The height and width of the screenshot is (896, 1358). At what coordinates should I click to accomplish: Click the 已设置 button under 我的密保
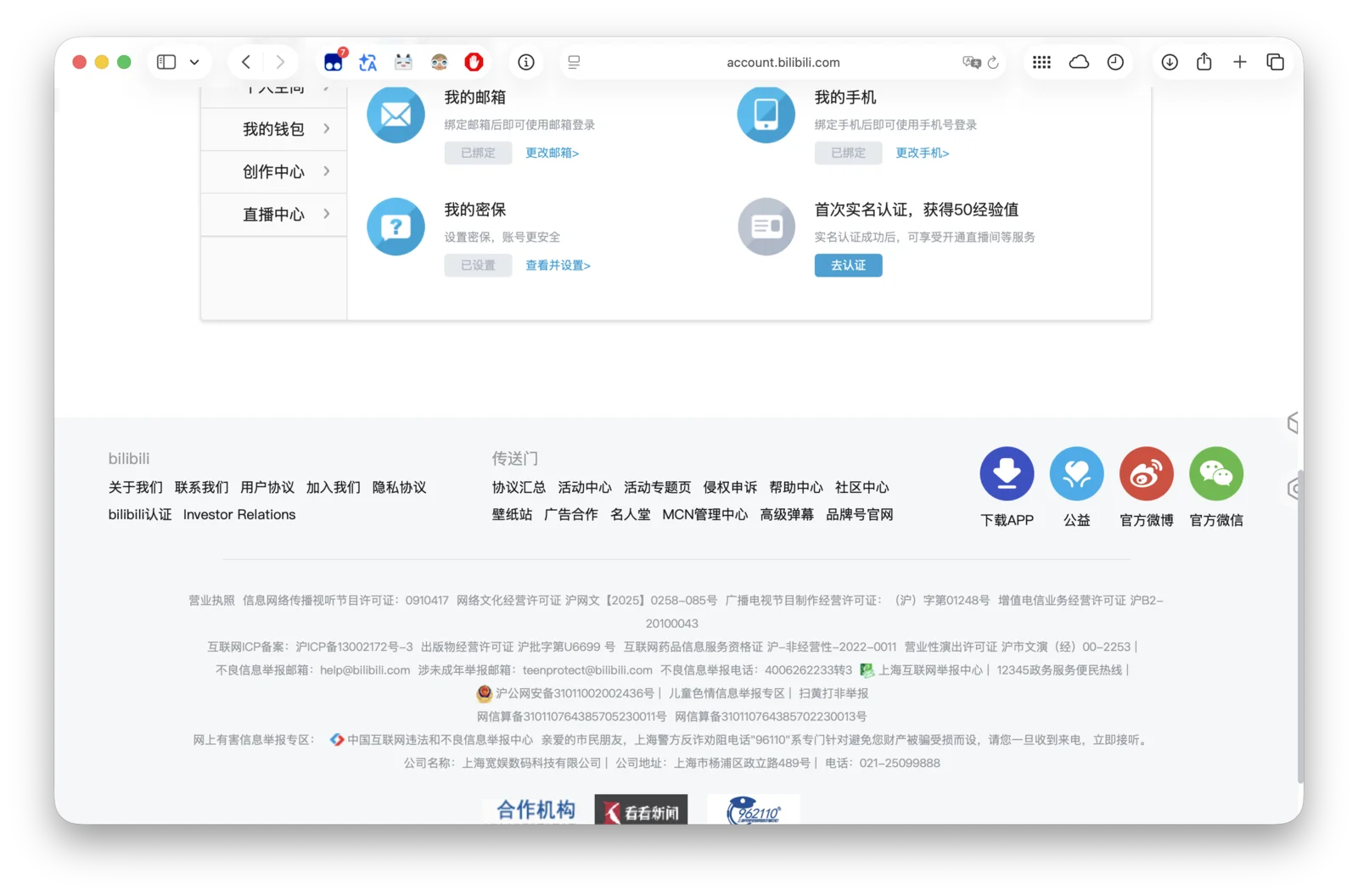[x=478, y=266]
